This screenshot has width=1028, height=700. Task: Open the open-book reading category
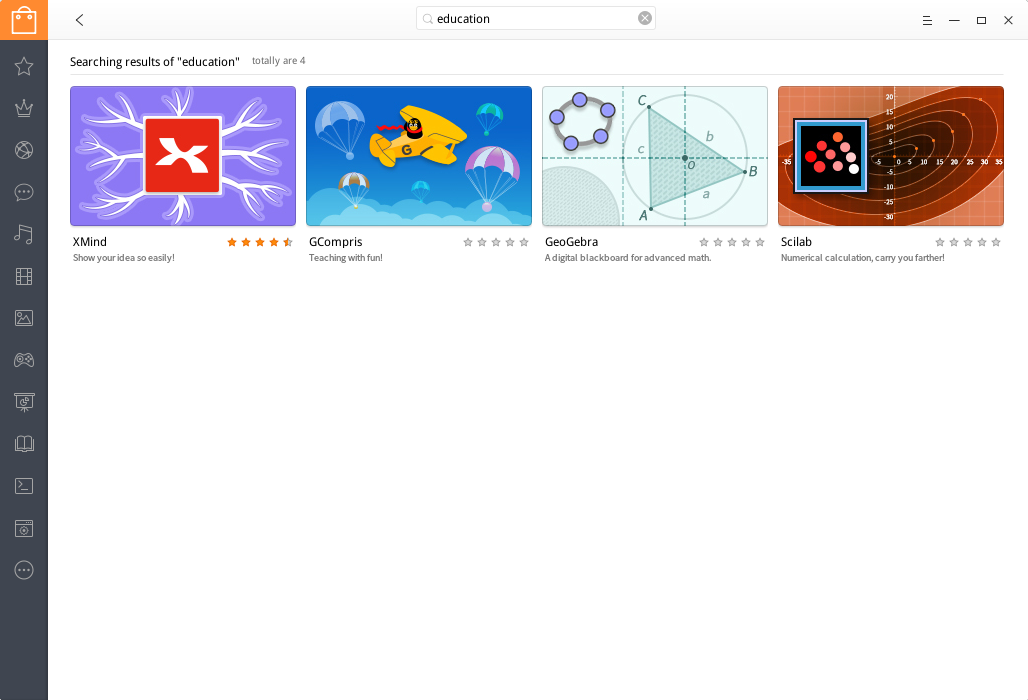24,444
